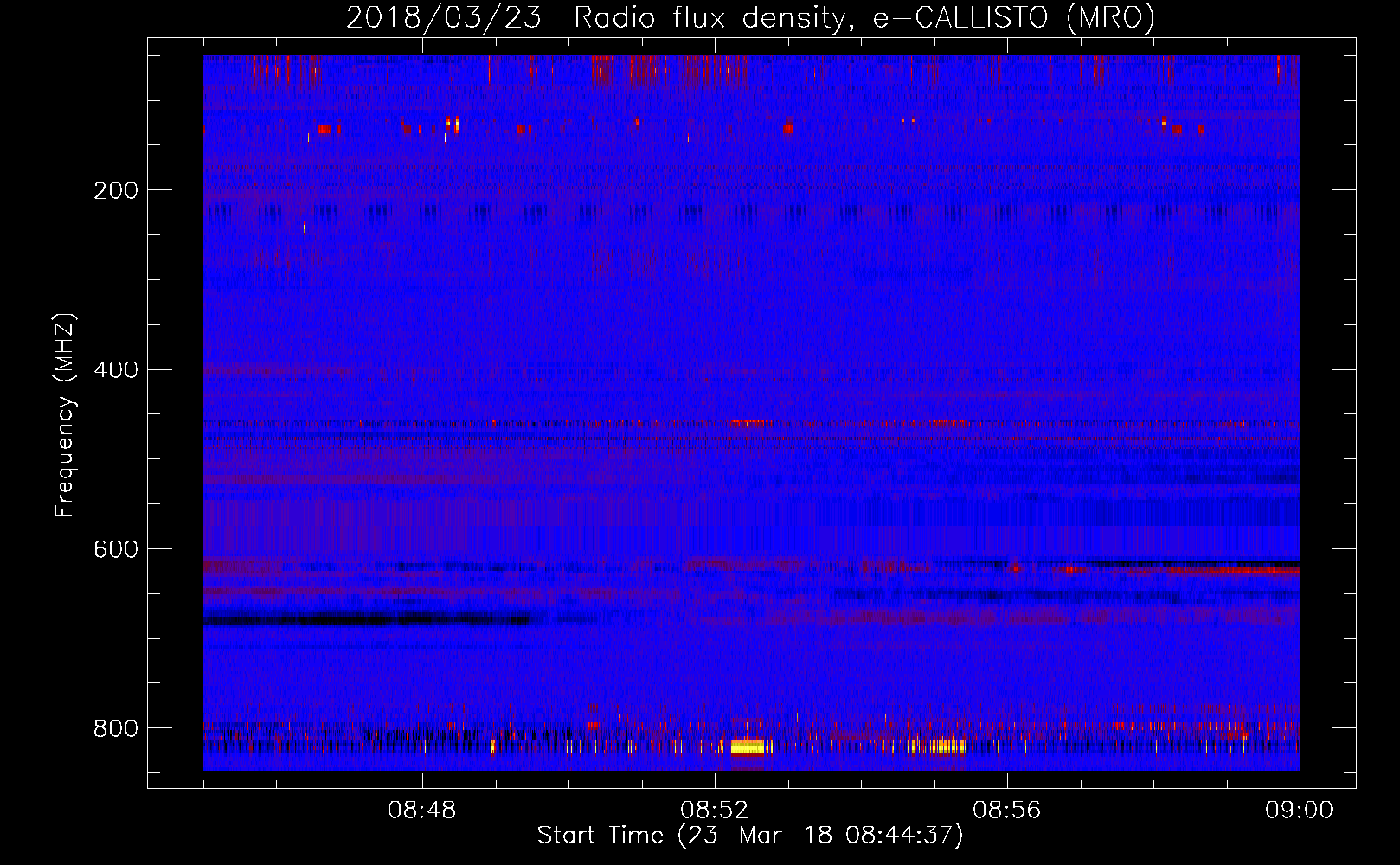Click the 600 frequency tick label
This screenshot has width=1400, height=865.
point(116,549)
